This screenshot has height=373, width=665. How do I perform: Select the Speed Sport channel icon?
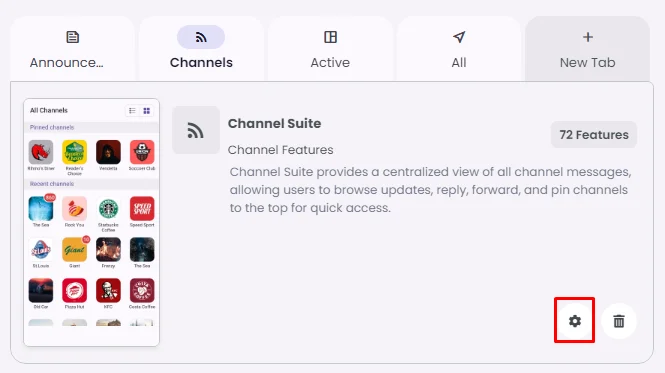(142, 208)
